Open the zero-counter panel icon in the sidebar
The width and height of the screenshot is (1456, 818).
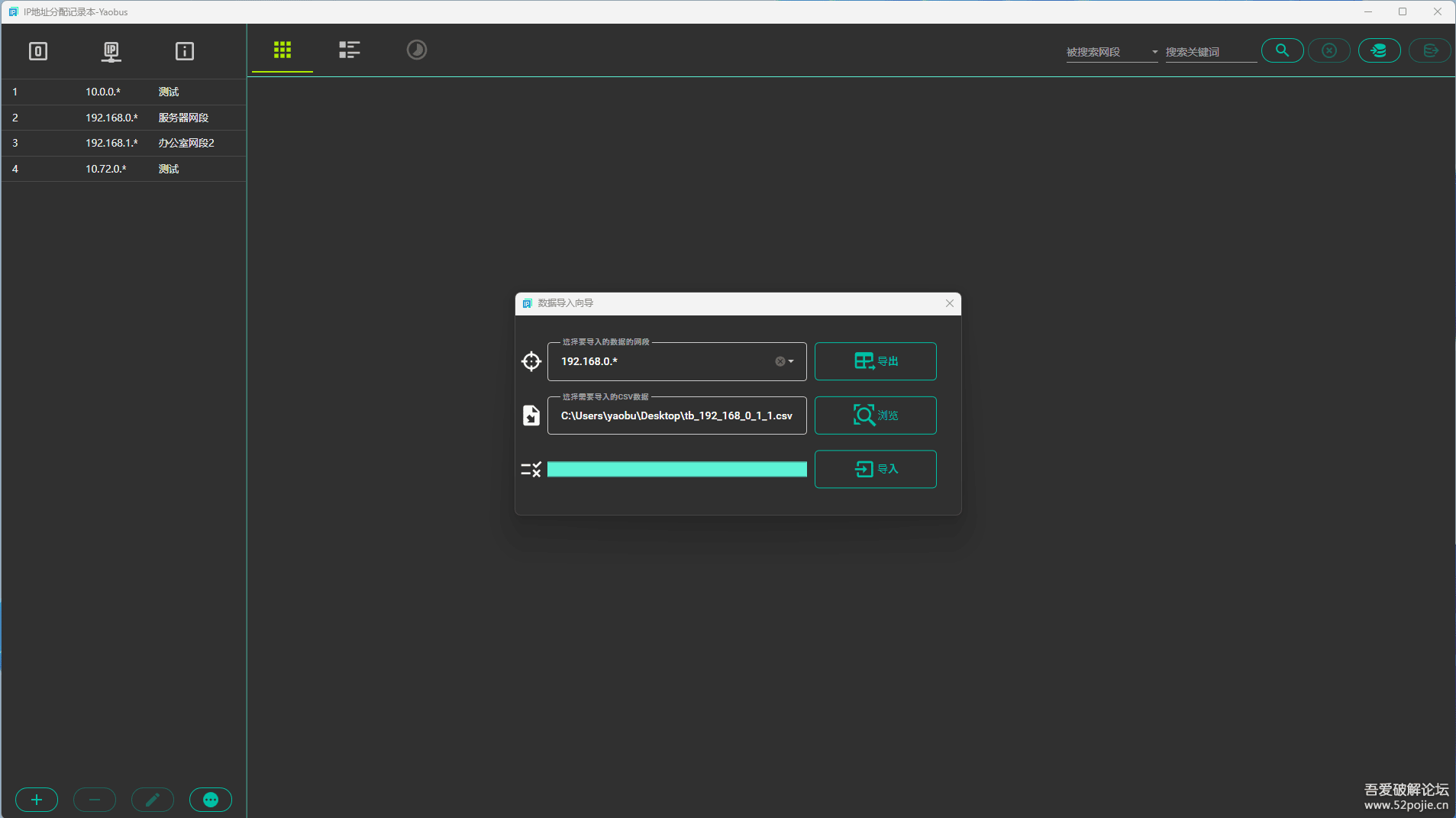(x=38, y=51)
